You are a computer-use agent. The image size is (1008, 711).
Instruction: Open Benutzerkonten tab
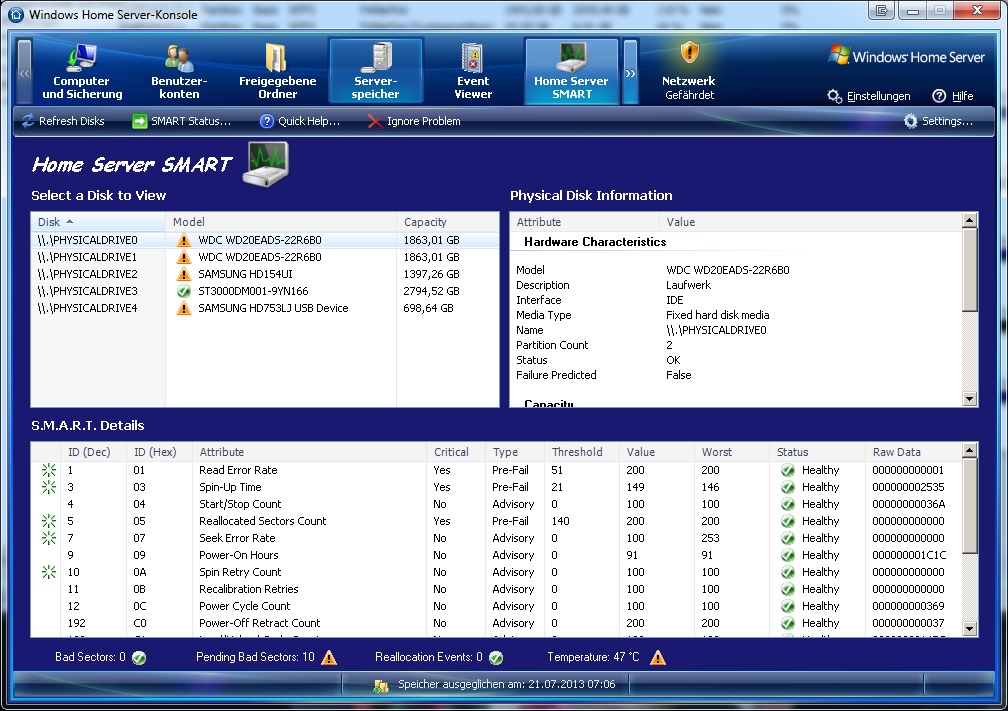coord(179,71)
